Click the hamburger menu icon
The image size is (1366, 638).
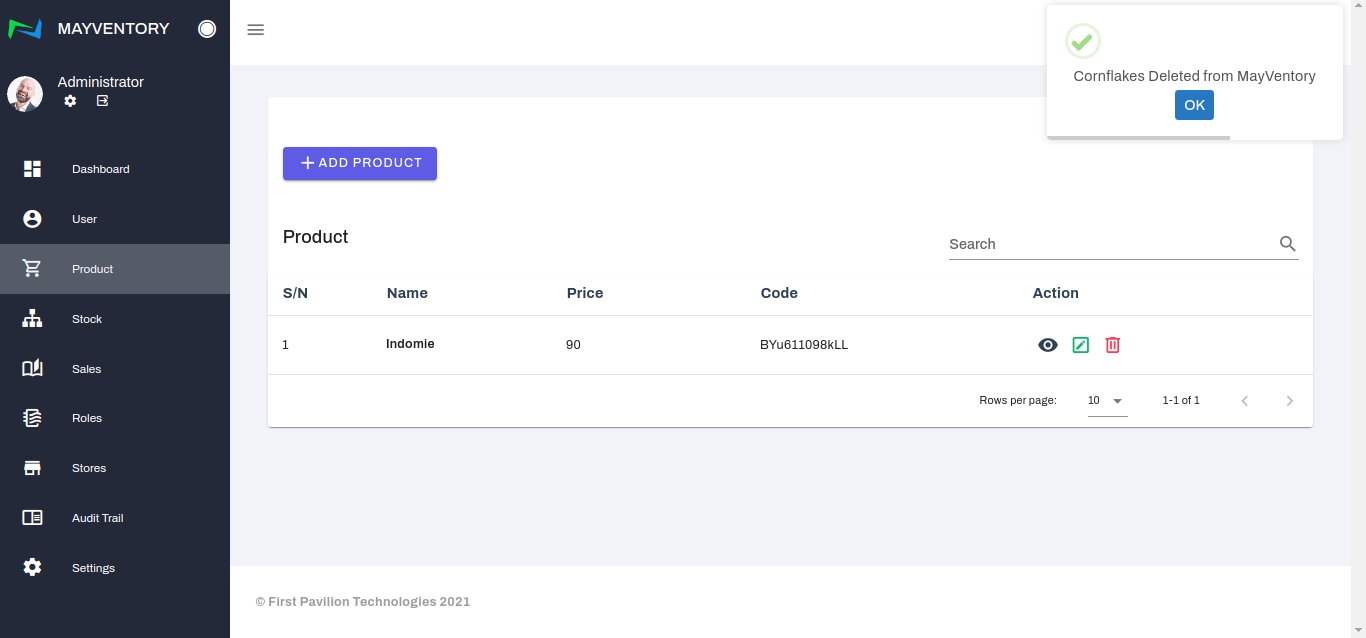point(255,30)
